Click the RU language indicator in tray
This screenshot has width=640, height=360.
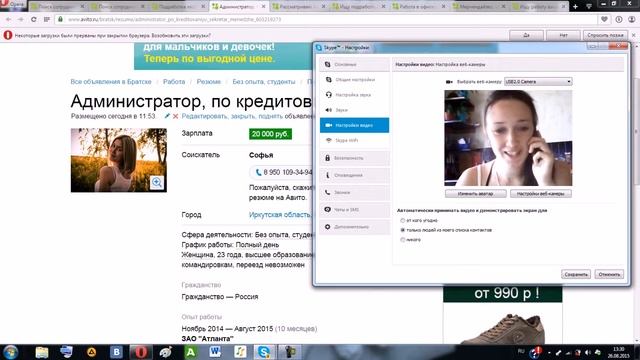(x=521, y=351)
